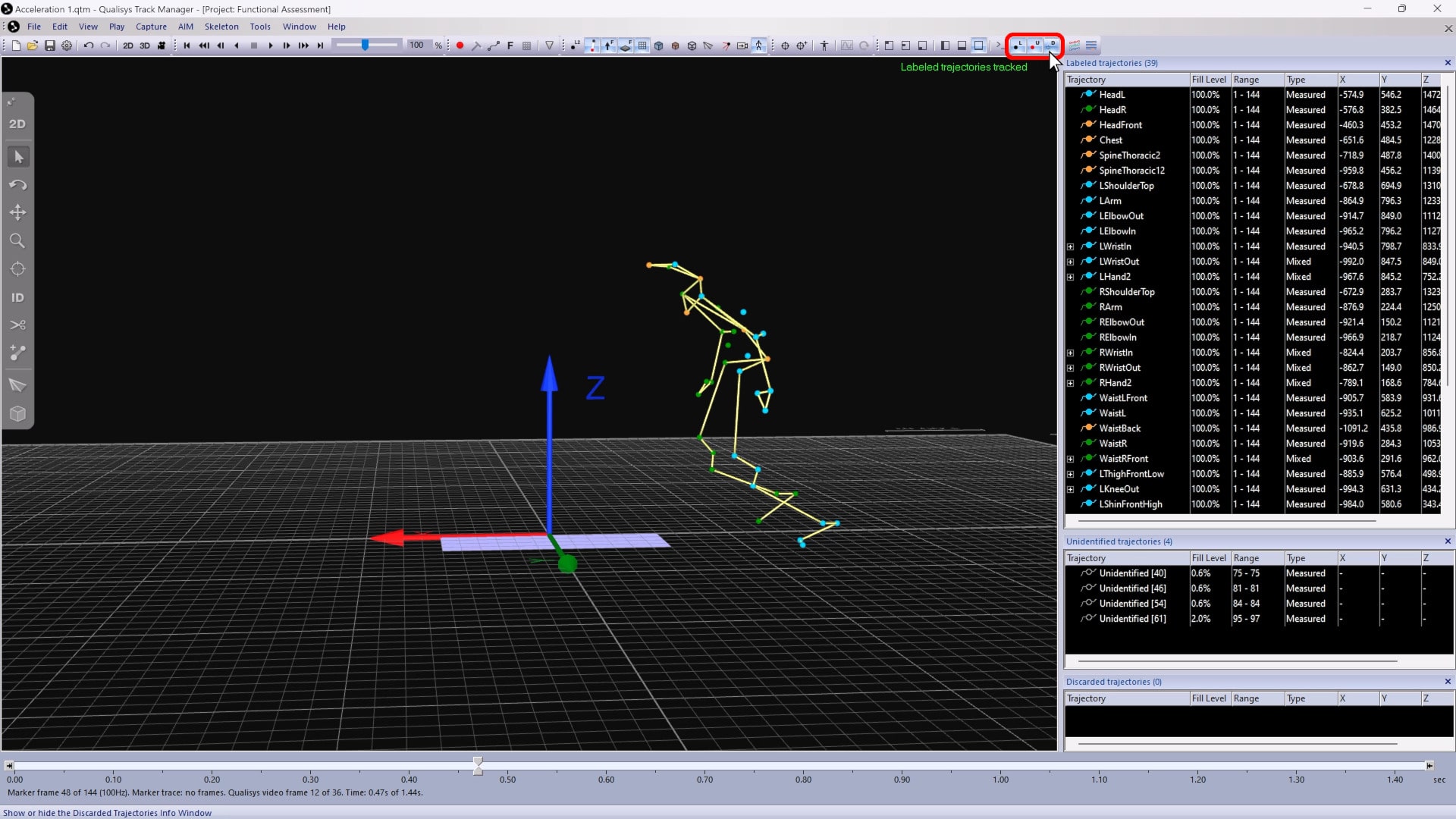The image size is (1456, 819).
Task: Open the Skeleton menu
Action: tap(221, 27)
